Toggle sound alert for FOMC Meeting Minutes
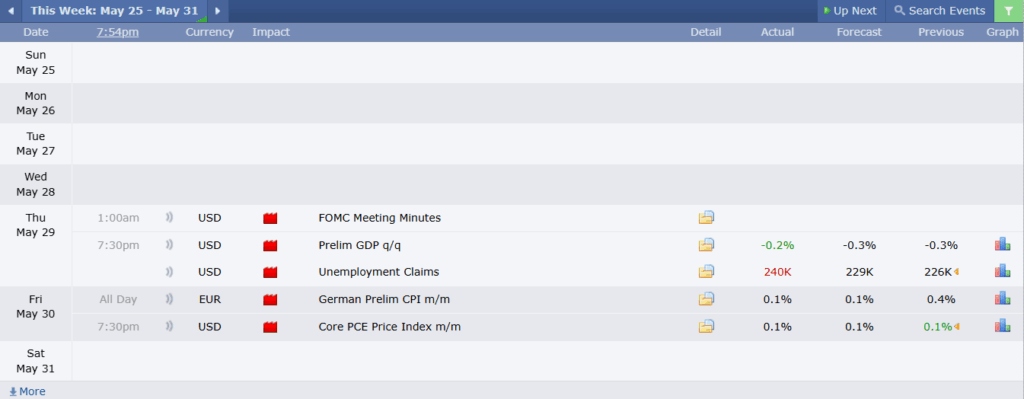 [x=169, y=217]
